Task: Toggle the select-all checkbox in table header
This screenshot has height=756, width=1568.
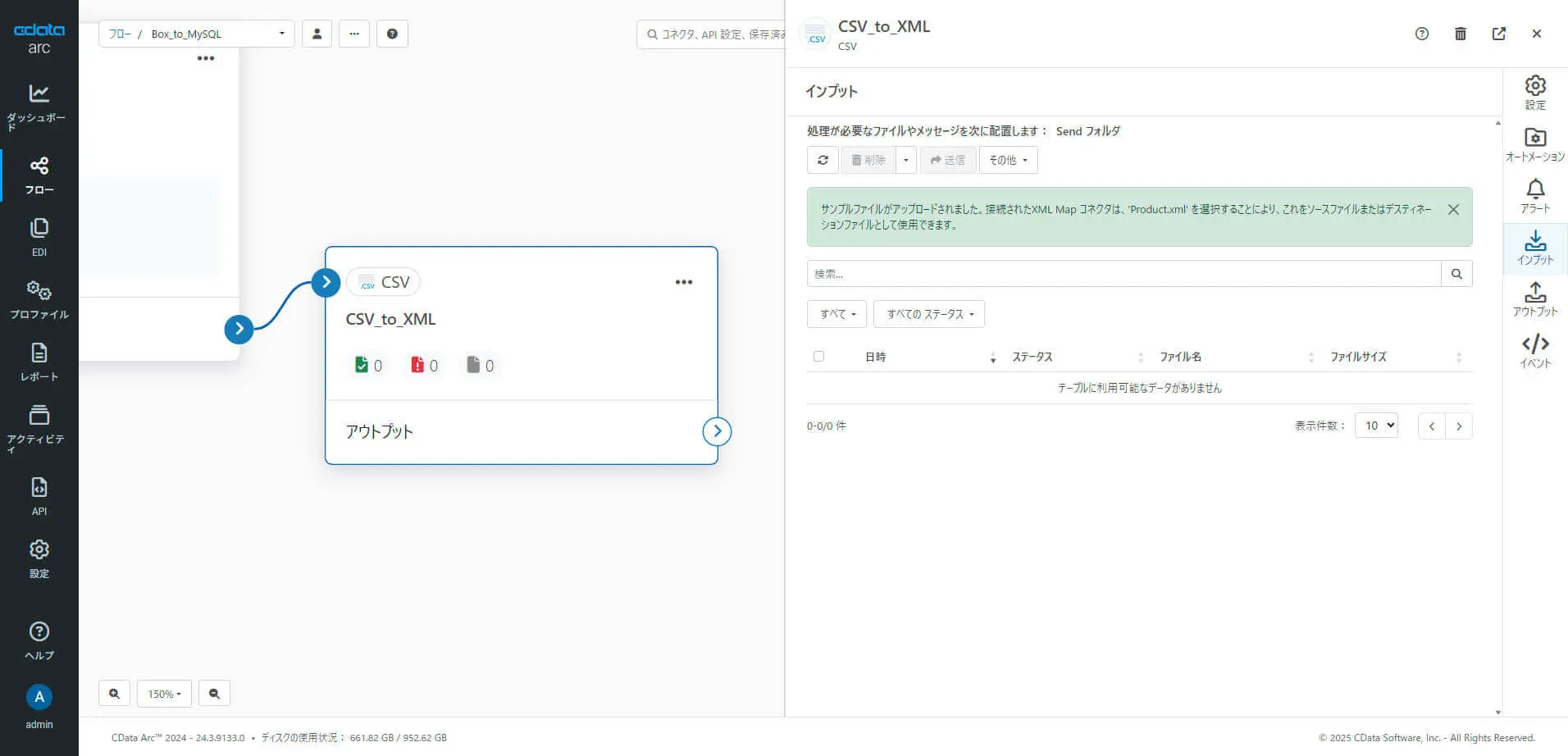Action: pos(818,356)
